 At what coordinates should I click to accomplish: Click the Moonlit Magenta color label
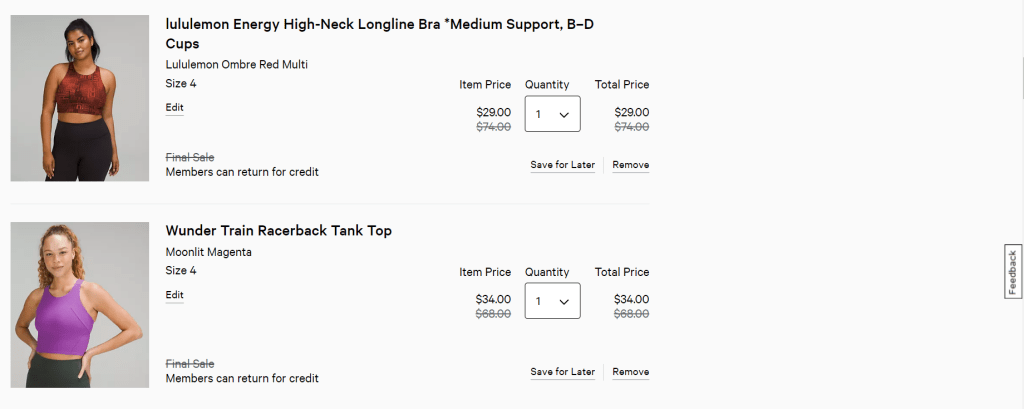[x=208, y=252]
